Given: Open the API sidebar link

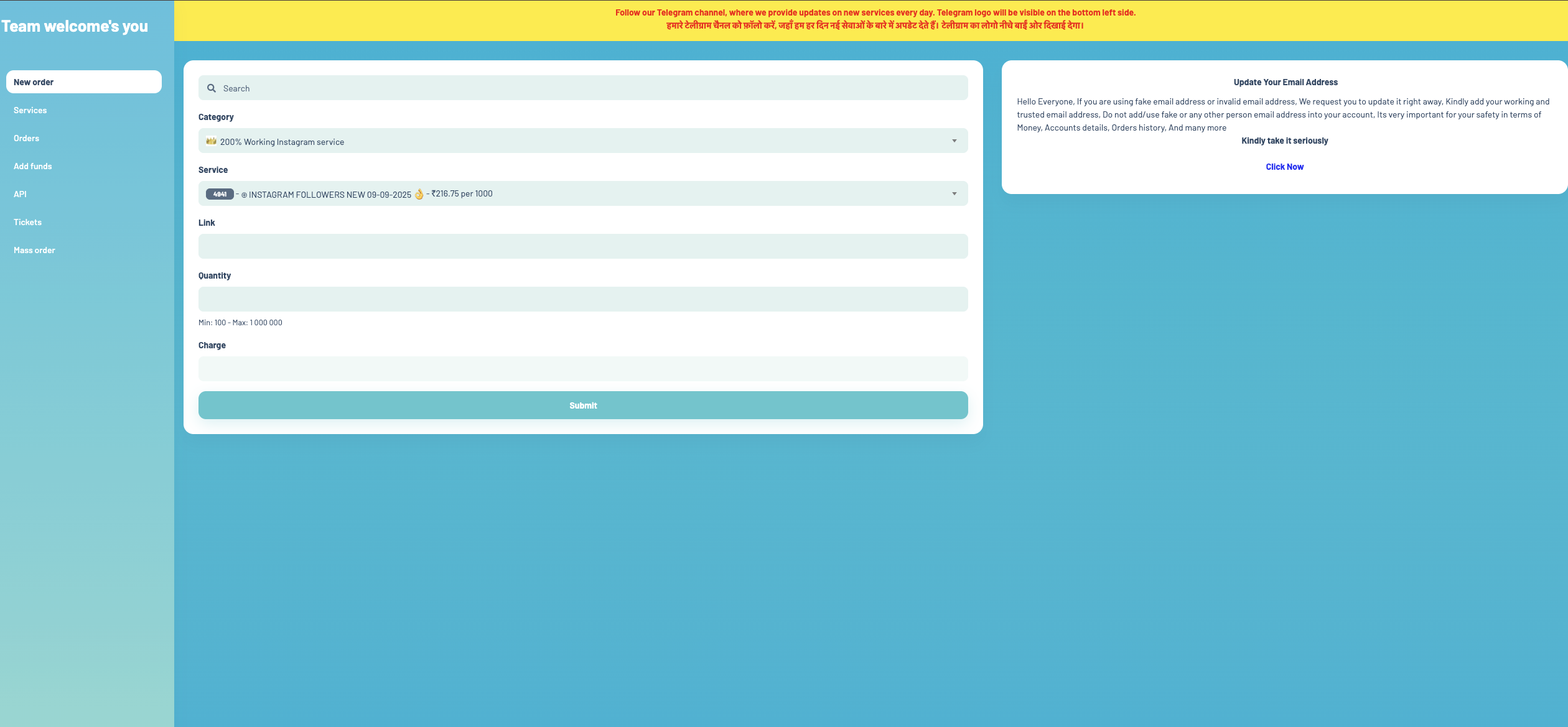Looking at the screenshot, I should click(20, 194).
